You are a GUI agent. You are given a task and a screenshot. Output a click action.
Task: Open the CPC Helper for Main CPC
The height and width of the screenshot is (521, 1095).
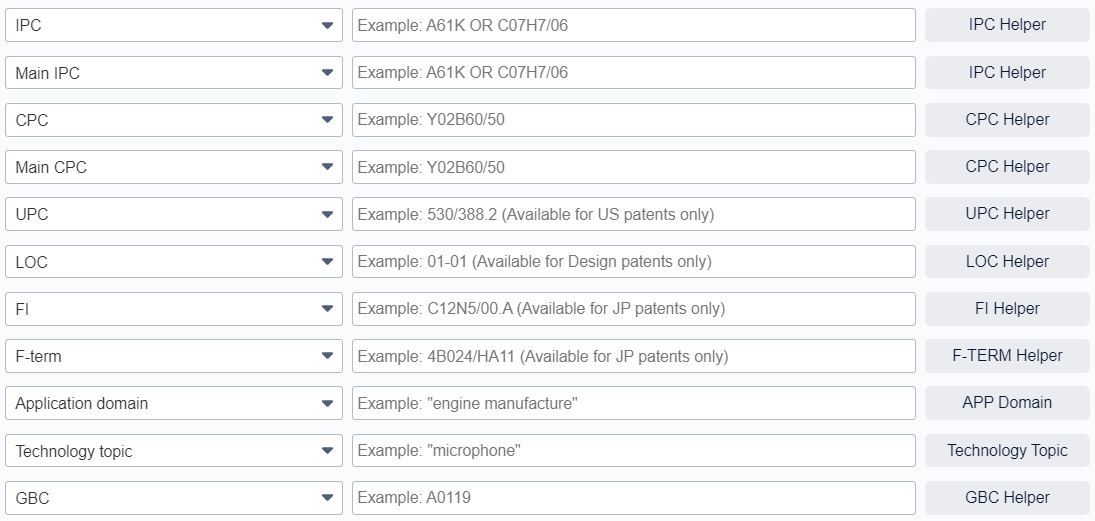coord(1007,167)
